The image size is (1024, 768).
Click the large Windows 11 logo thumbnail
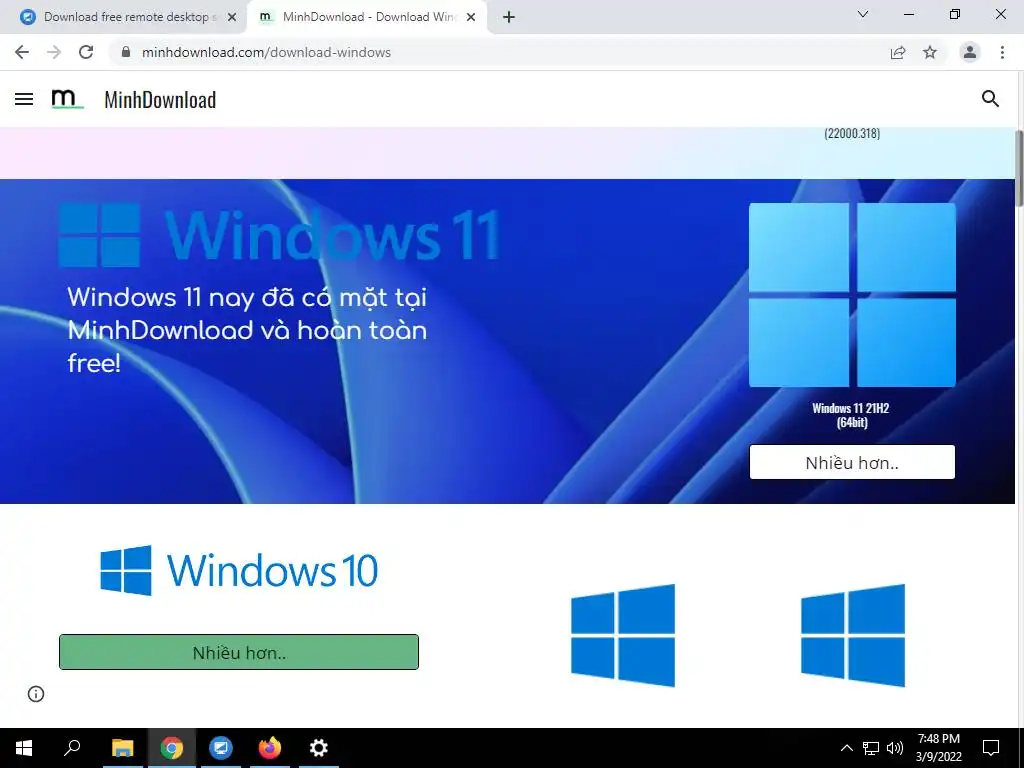tap(852, 295)
